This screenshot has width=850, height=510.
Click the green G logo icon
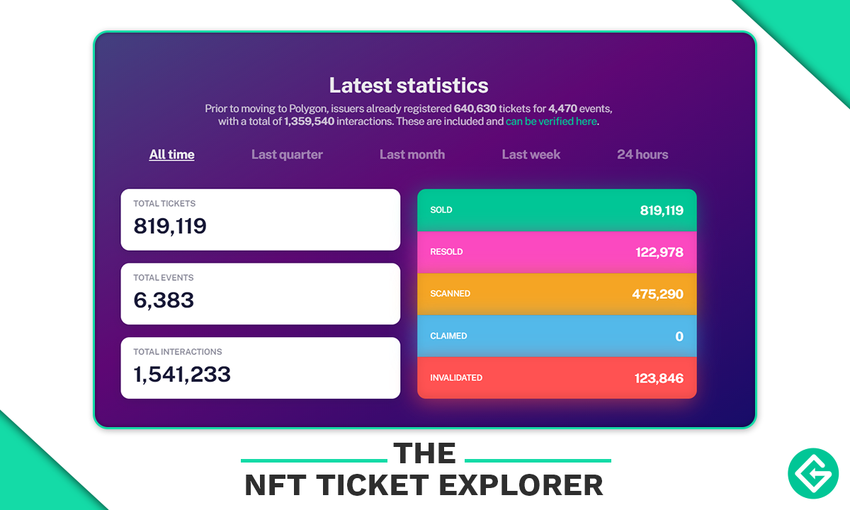pos(813,473)
